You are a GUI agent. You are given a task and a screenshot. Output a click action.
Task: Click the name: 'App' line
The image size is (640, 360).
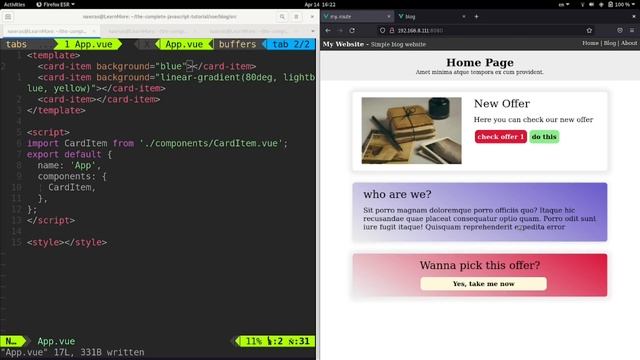(x=69, y=165)
